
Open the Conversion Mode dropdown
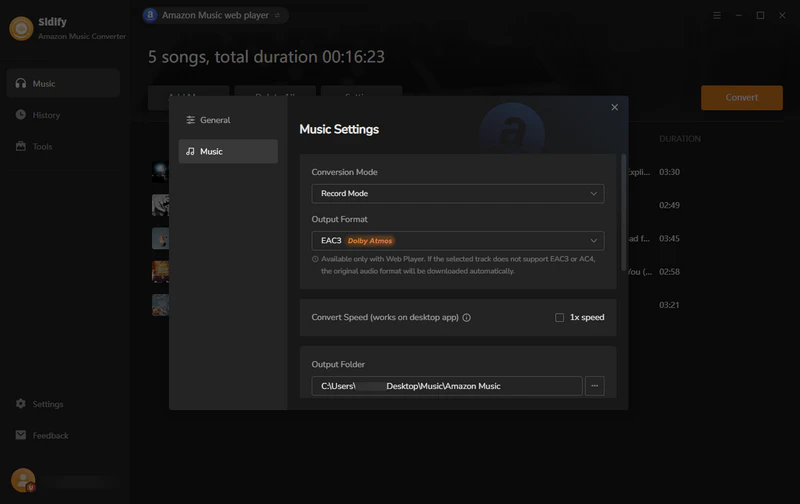(458, 193)
